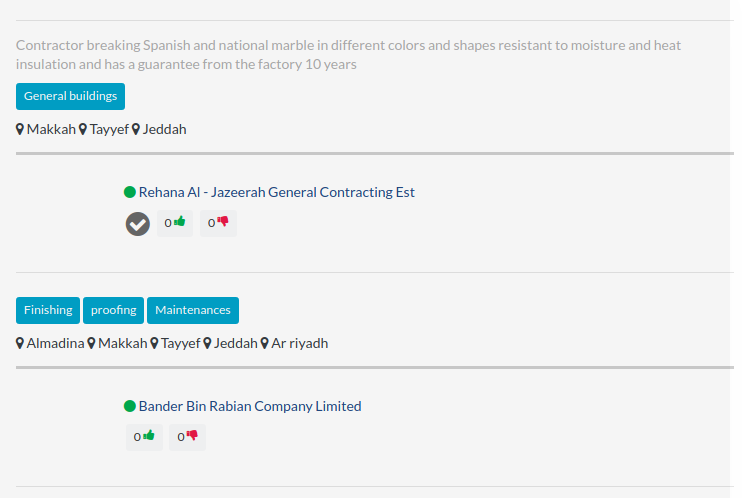Choose the proofing category tag

coord(114,311)
